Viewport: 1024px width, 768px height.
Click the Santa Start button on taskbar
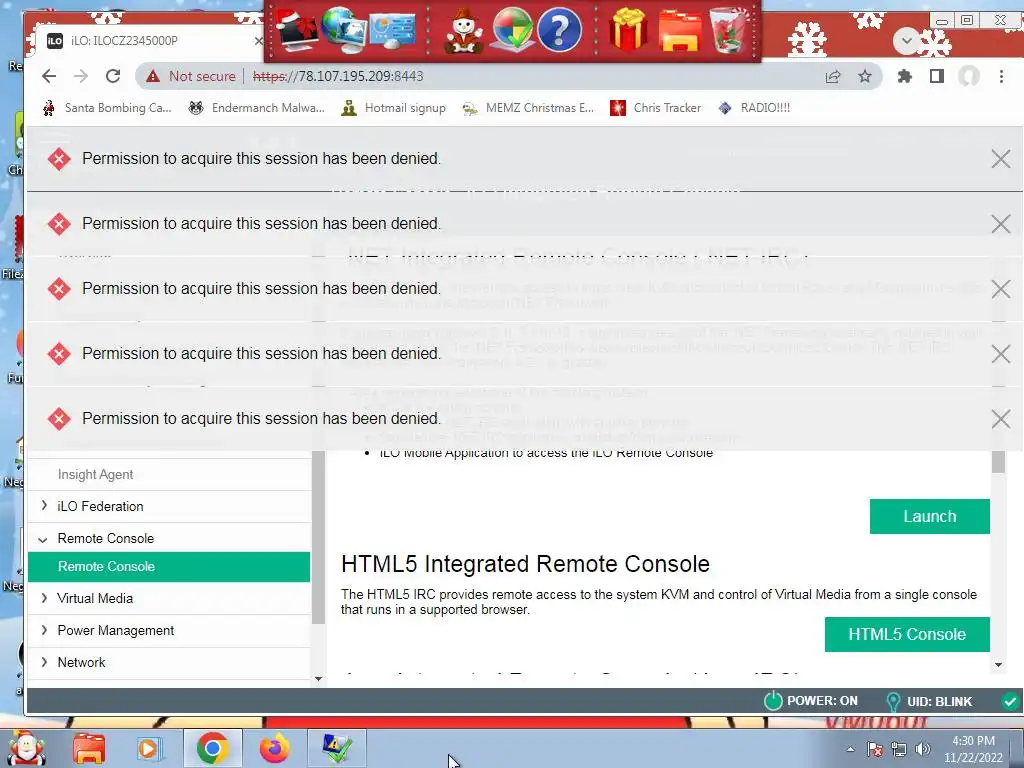point(25,748)
